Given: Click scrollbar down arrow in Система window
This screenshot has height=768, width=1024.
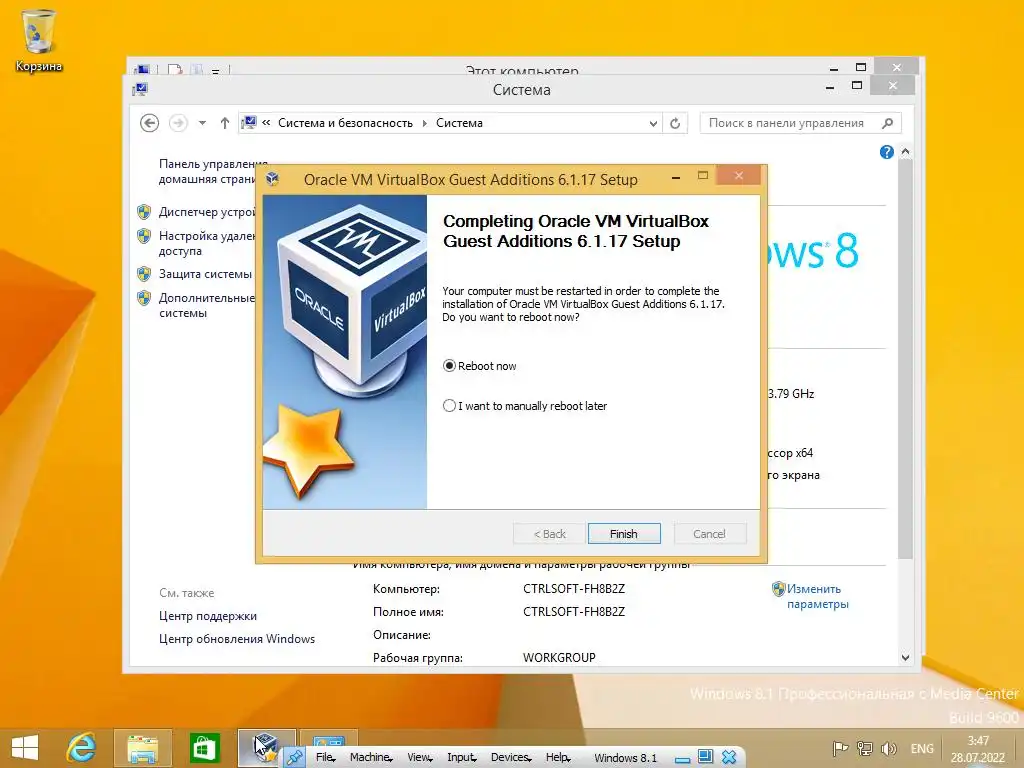Looking at the screenshot, I should pyautogui.click(x=905, y=658).
